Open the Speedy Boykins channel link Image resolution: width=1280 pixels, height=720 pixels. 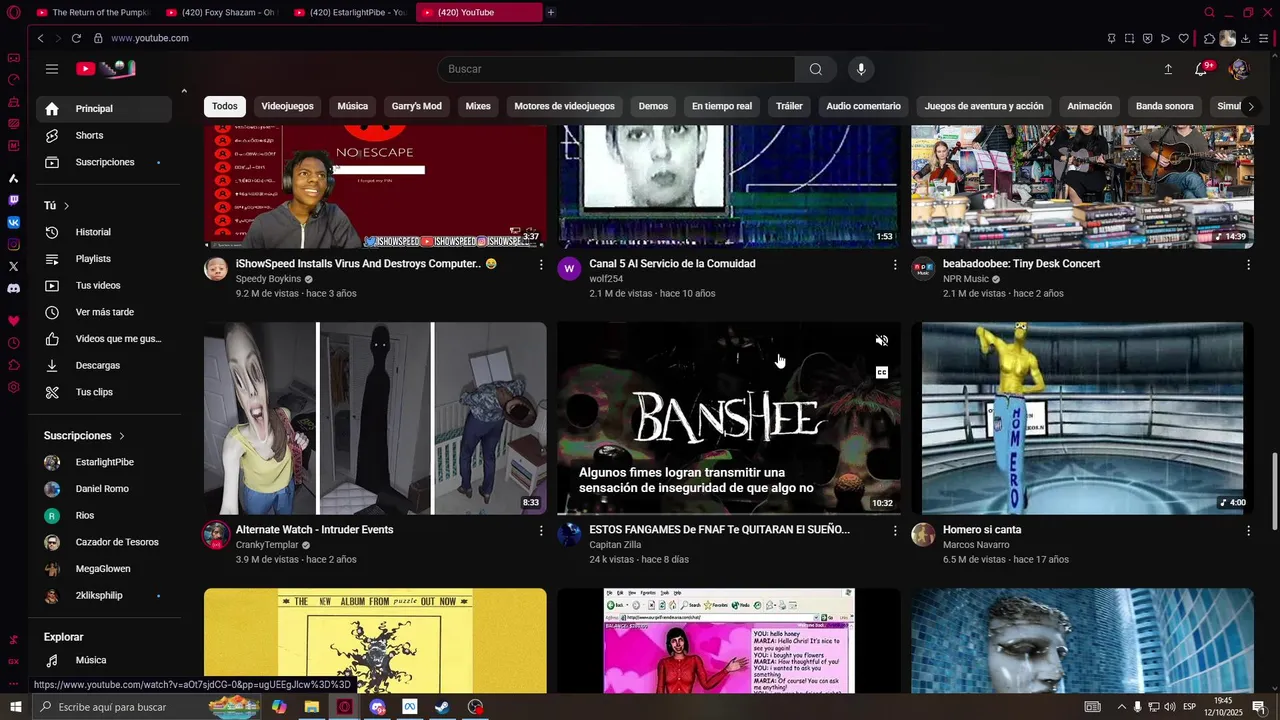(x=268, y=279)
